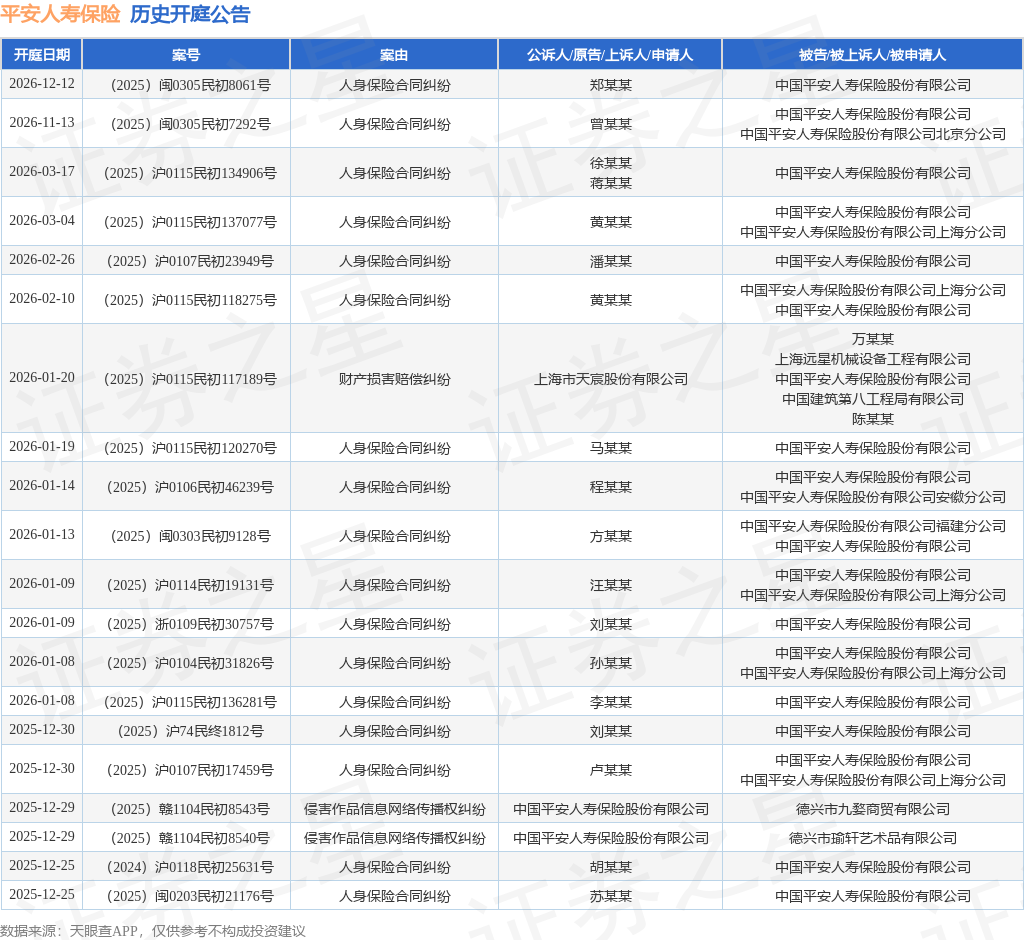Select the date 2026-02-10 cell

pos(42,299)
